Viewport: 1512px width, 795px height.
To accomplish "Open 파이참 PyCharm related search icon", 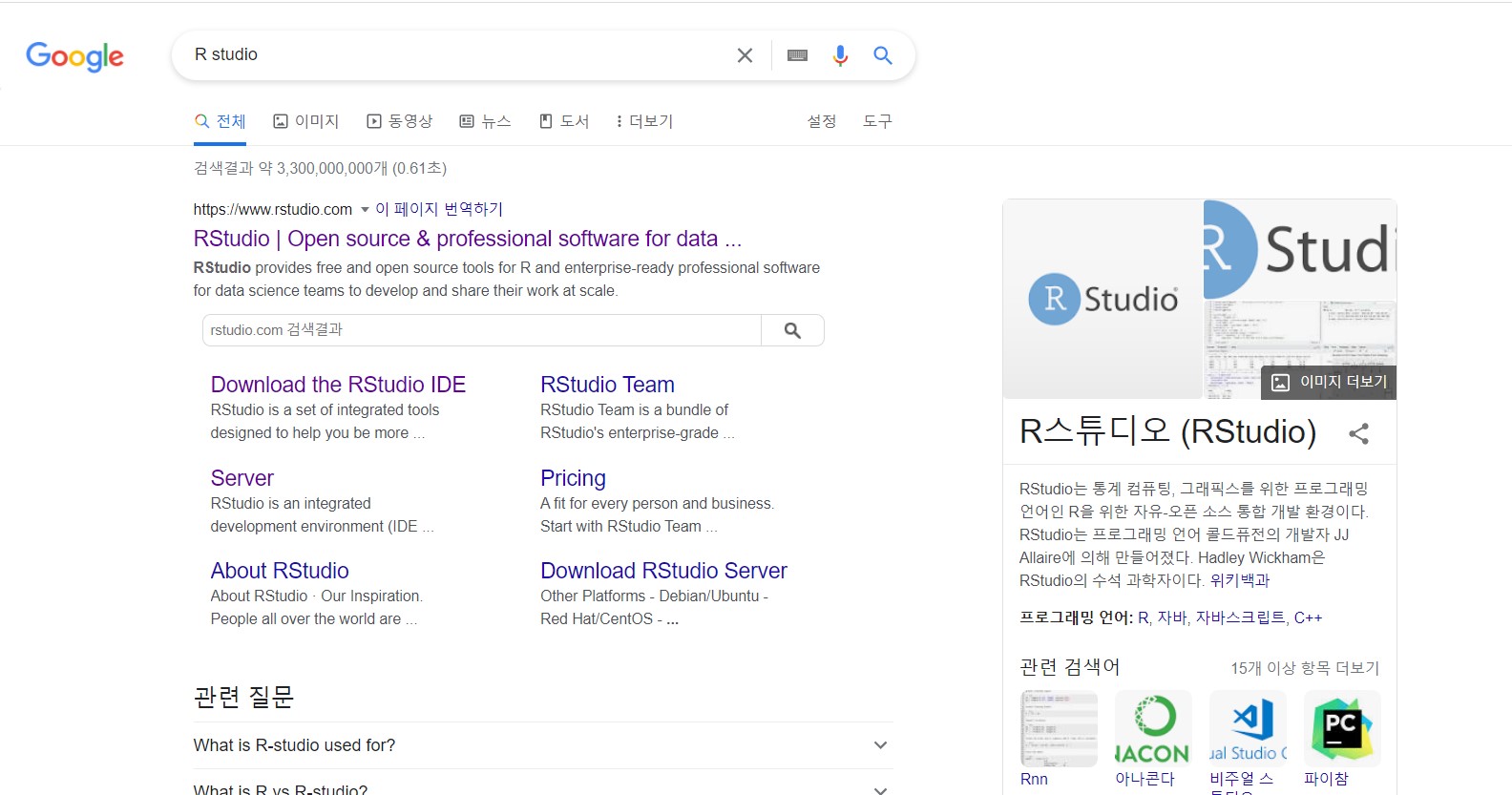I will click(1342, 728).
